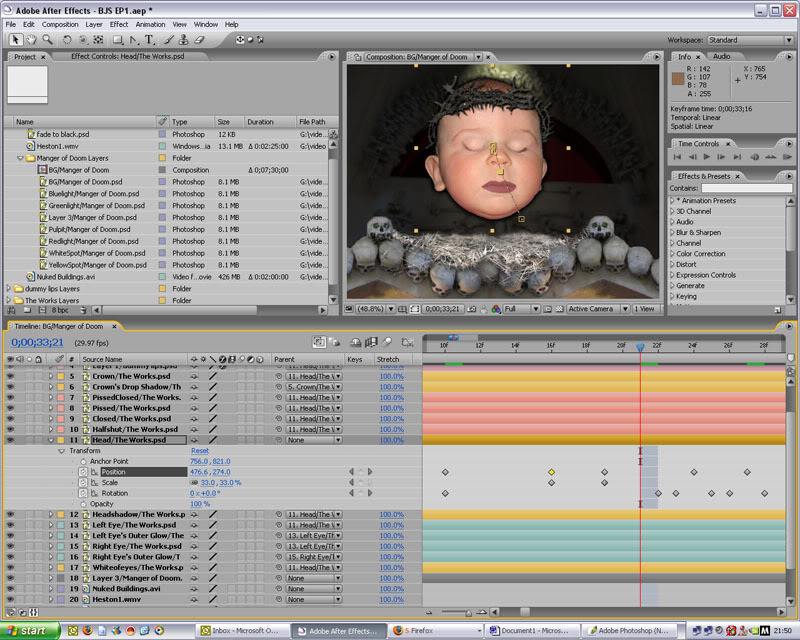Viewport: 800px width, 640px height.
Task: Hide the Pissed/The Works.psd layer
Action: click(x=10, y=408)
